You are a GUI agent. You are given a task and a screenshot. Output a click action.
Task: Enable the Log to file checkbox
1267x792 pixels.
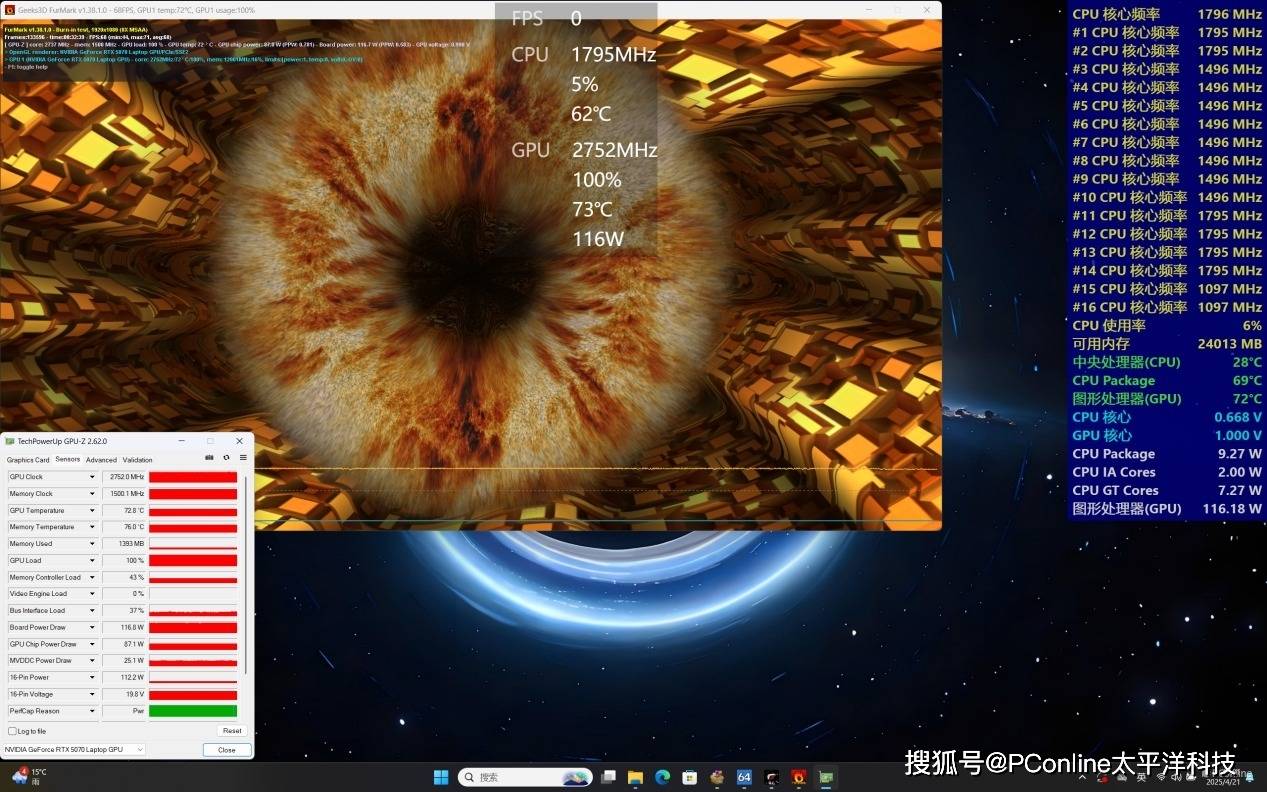[x=13, y=731]
